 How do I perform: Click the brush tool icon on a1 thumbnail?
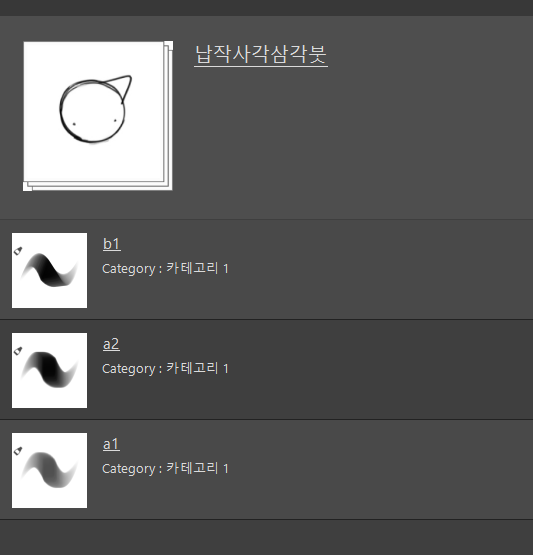click(18, 451)
